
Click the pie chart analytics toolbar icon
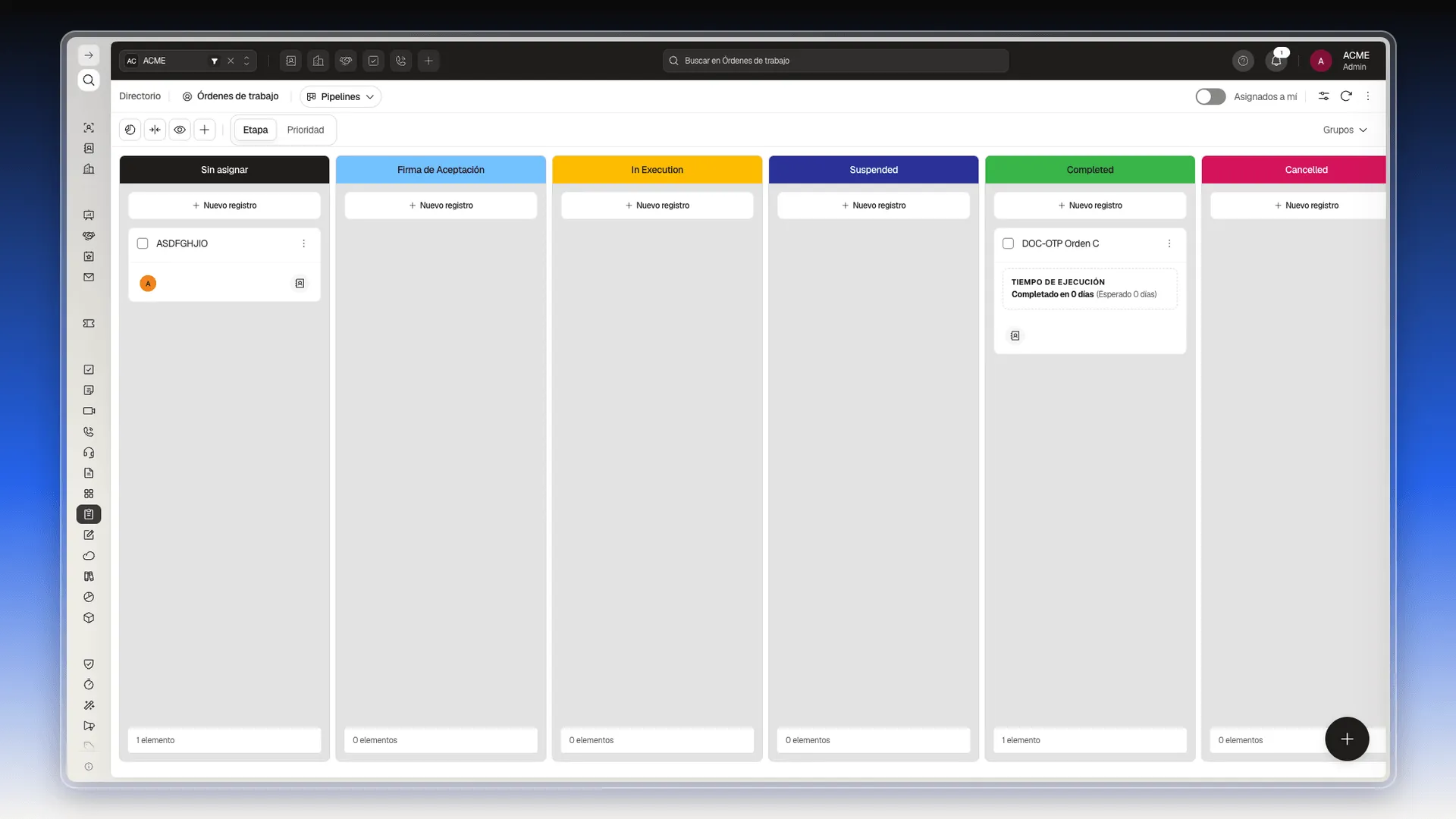pyautogui.click(x=130, y=130)
